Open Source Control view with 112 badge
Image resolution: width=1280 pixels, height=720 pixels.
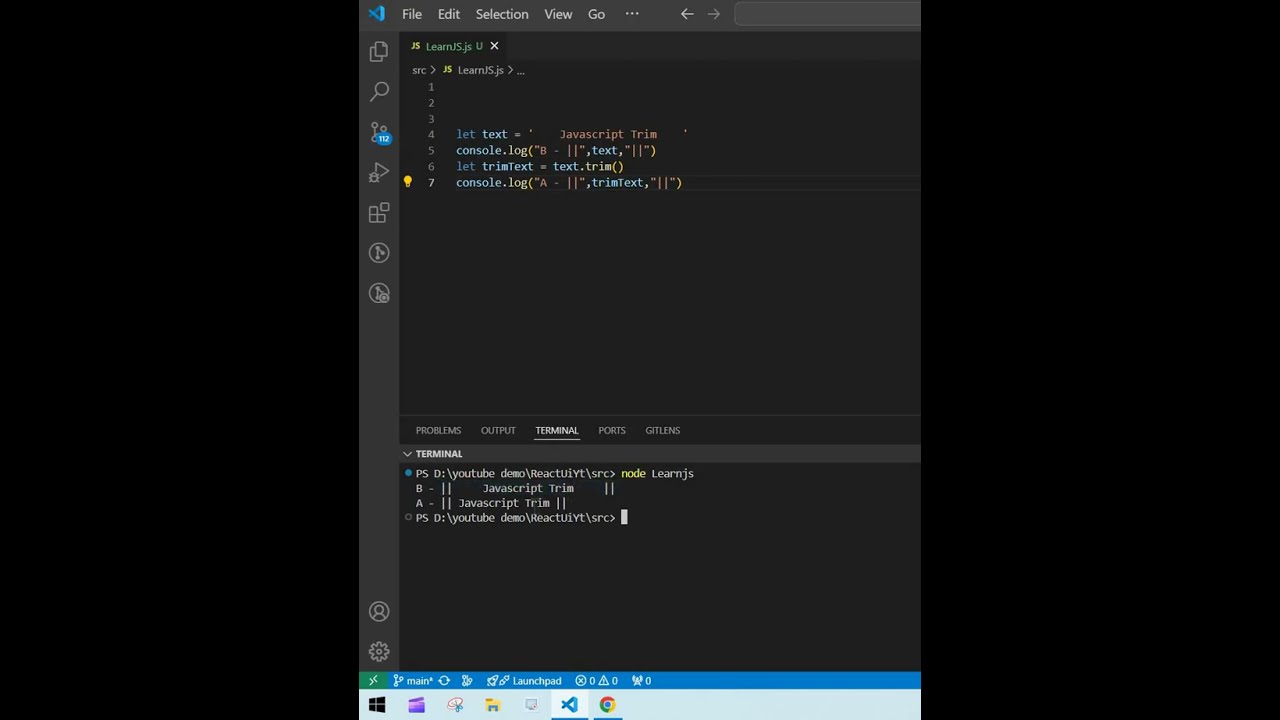click(x=379, y=132)
